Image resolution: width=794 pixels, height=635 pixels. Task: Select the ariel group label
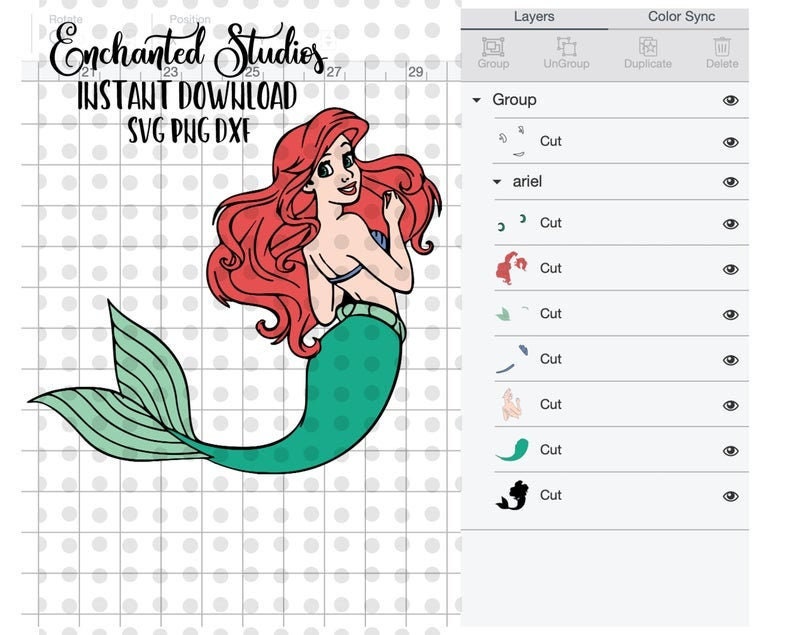coord(527,181)
